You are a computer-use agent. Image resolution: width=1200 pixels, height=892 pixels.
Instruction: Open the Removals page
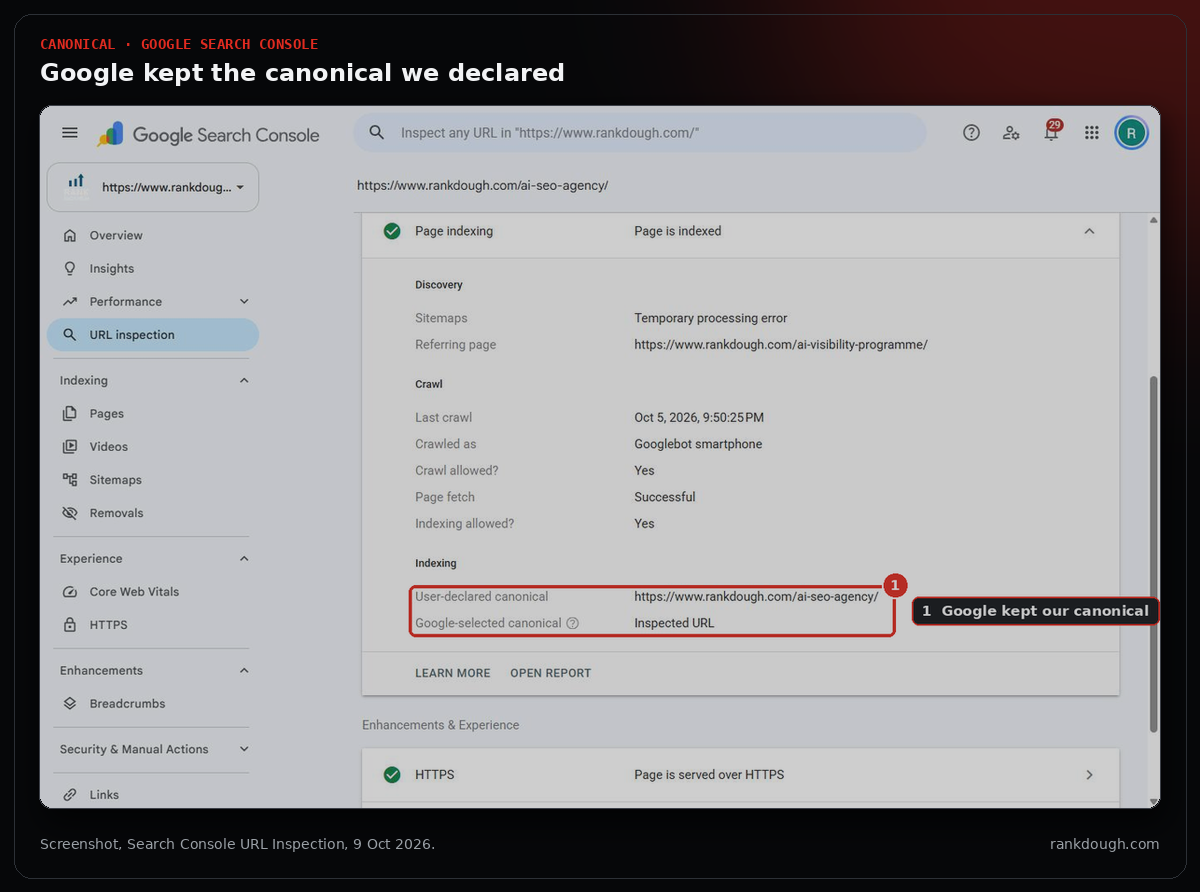click(116, 513)
